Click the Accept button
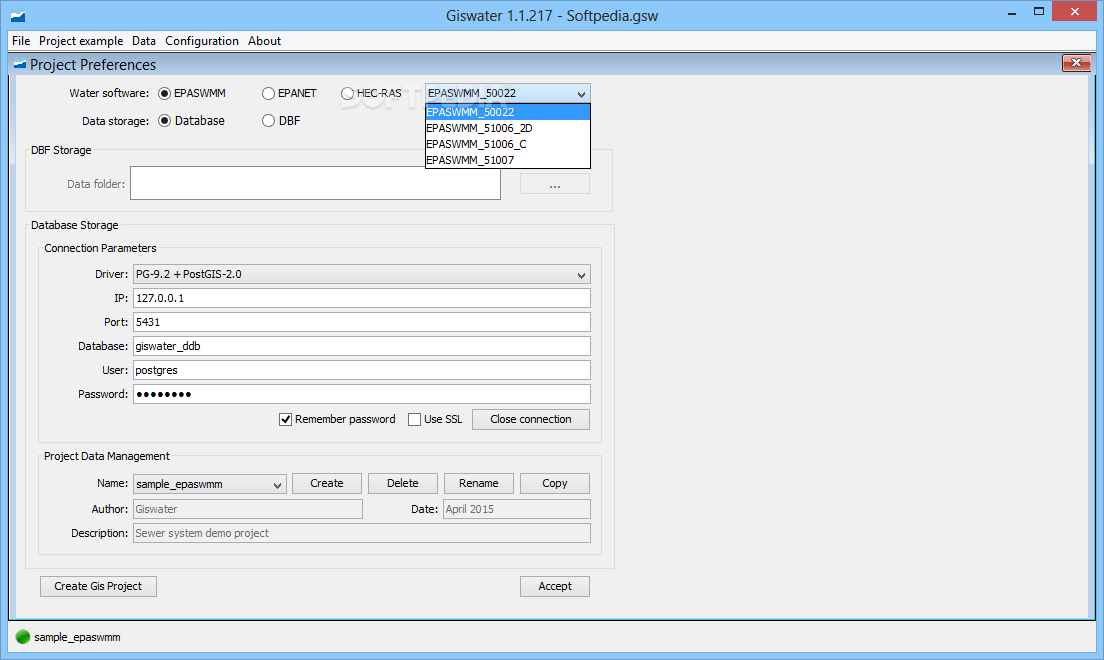The height and width of the screenshot is (660, 1104). [x=555, y=586]
